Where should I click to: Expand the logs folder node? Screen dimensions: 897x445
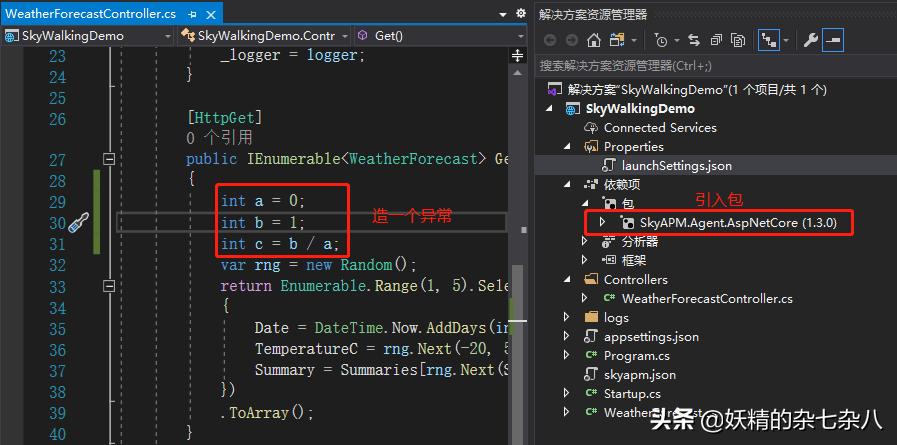point(567,317)
